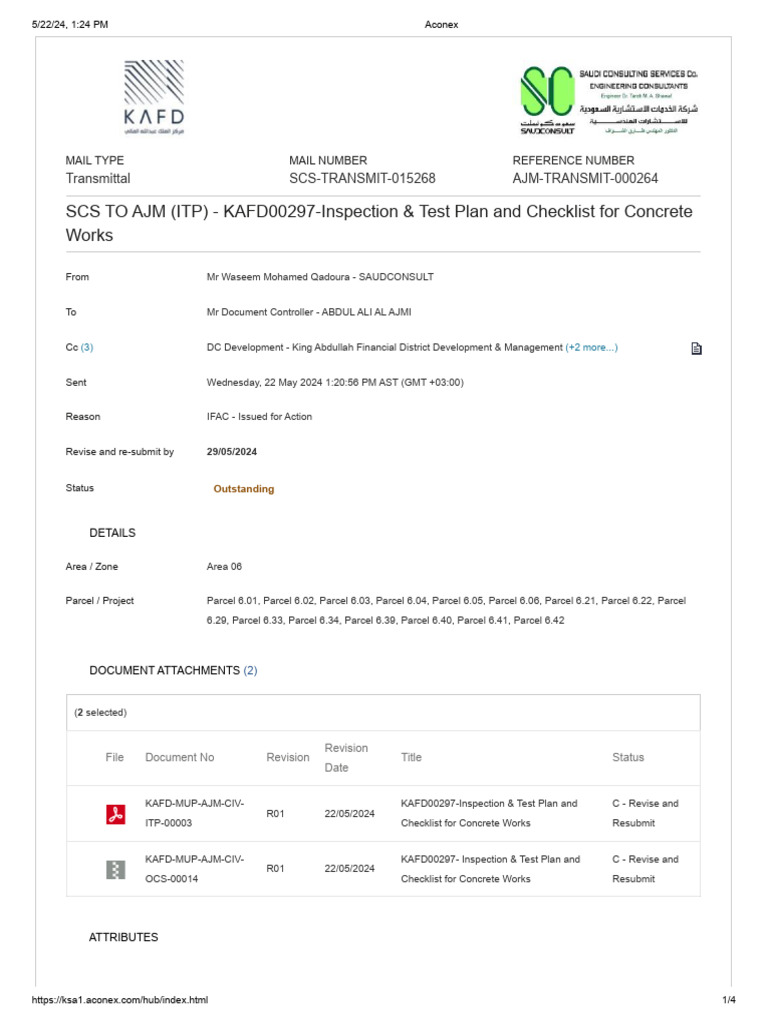
Task: Open the document icon beside Cc recipients
Action: (x=696, y=348)
